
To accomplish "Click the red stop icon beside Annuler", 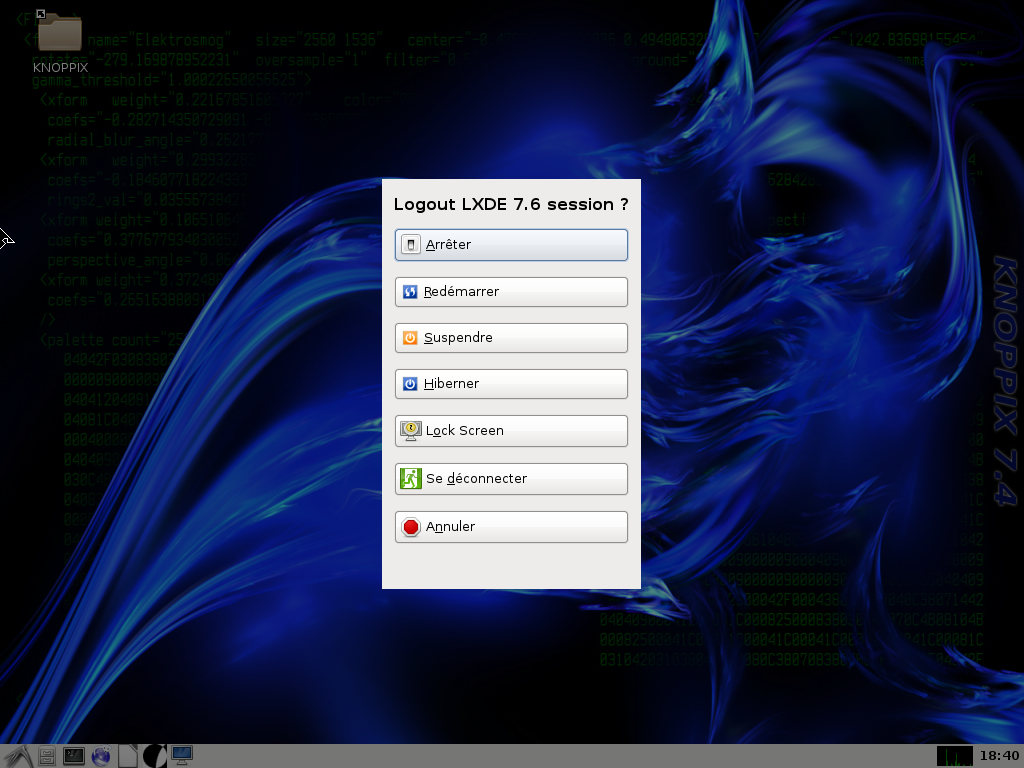I will pos(411,527).
